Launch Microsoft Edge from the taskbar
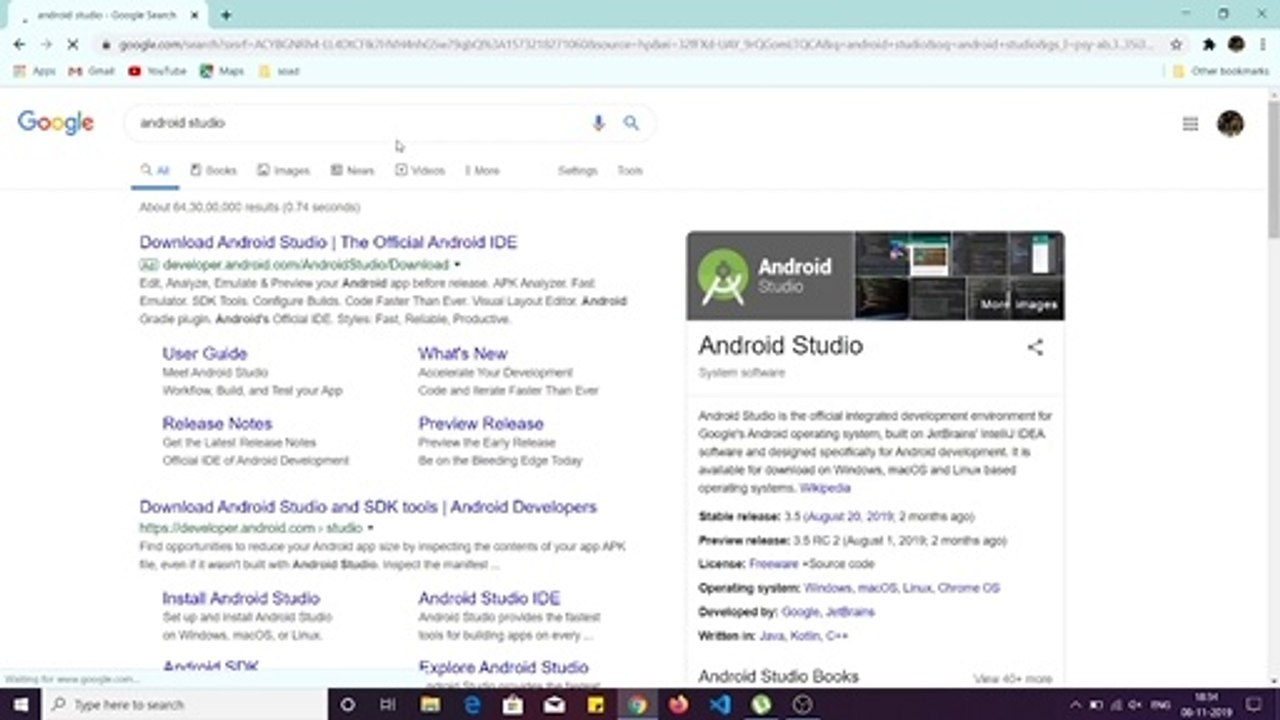This screenshot has height=720, width=1280. click(472, 704)
